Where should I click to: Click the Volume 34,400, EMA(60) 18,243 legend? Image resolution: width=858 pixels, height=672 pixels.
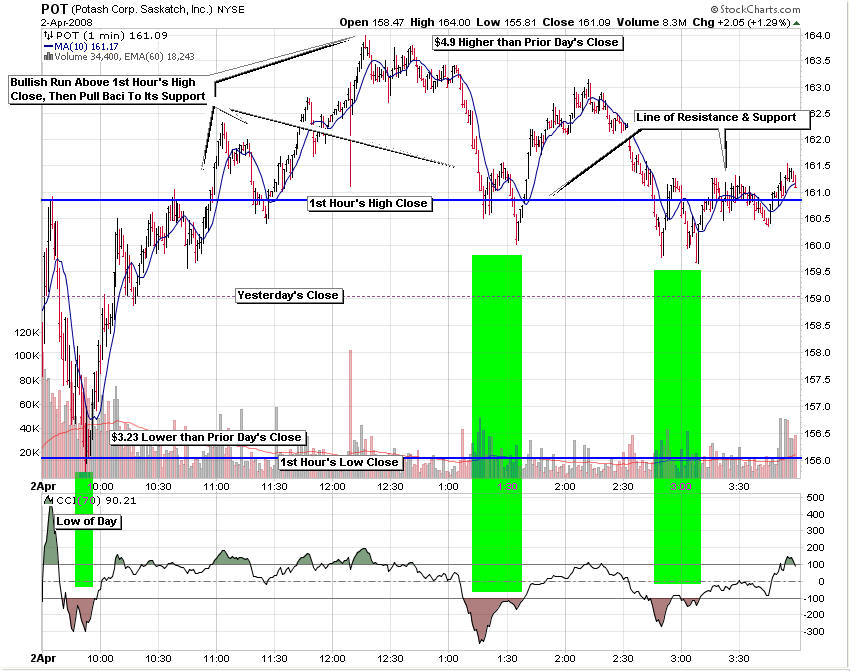[124, 56]
